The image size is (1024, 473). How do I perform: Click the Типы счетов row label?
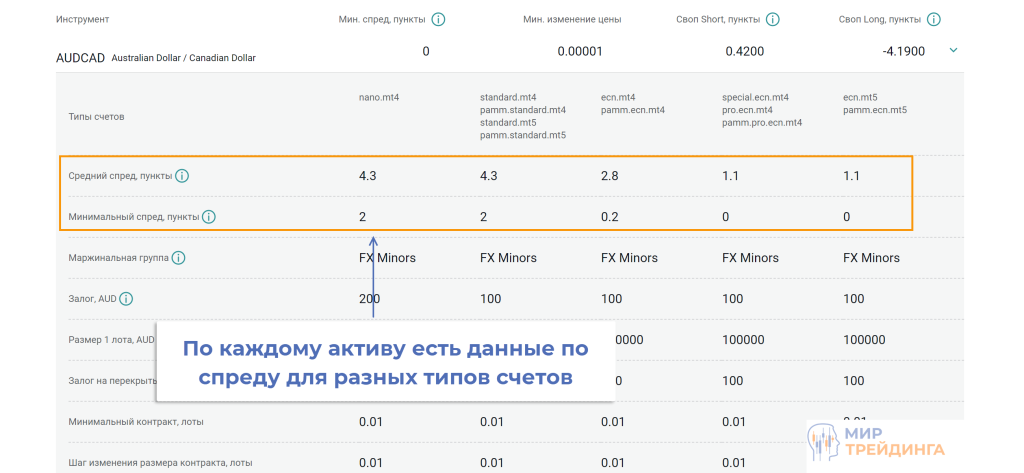[x=96, y=117]
